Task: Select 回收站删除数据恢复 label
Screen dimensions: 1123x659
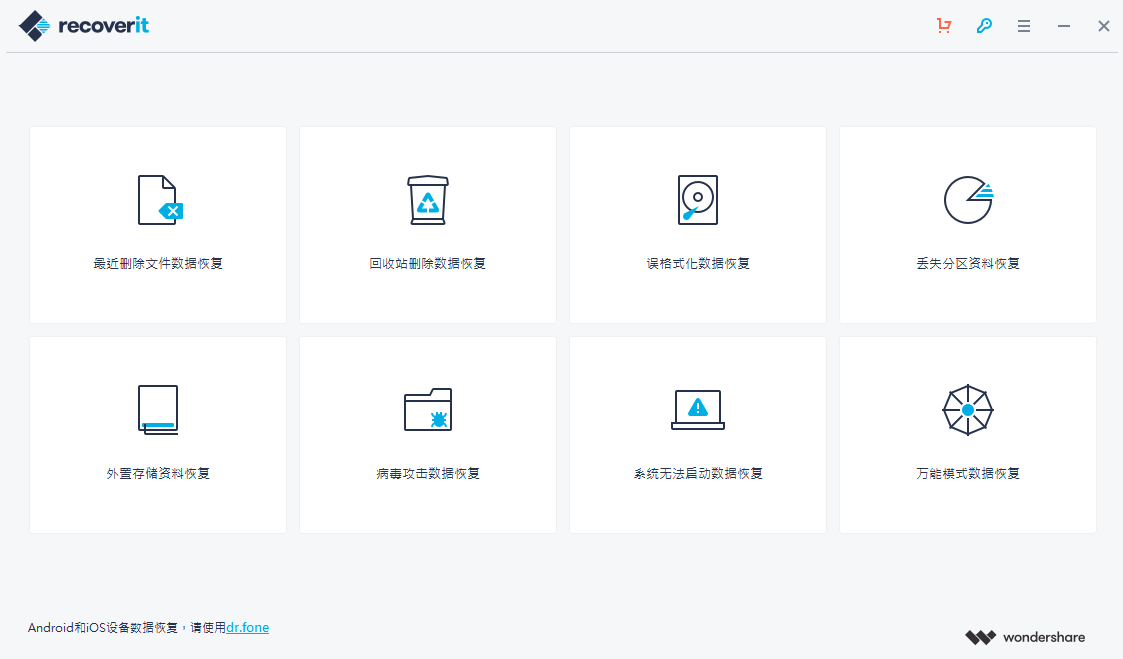Action: 428,264
